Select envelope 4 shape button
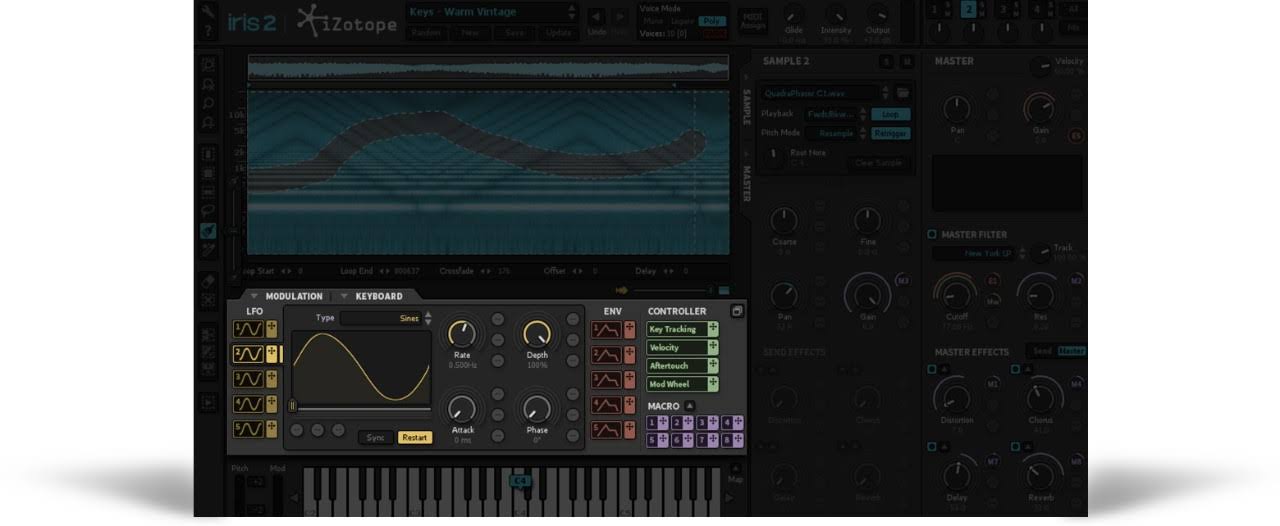The image size is (1280, 526). [x=606, y=404]
